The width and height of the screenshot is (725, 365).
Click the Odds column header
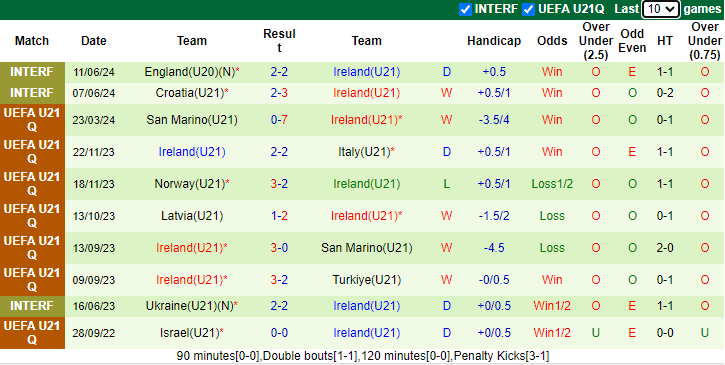[x=552, y=41]
